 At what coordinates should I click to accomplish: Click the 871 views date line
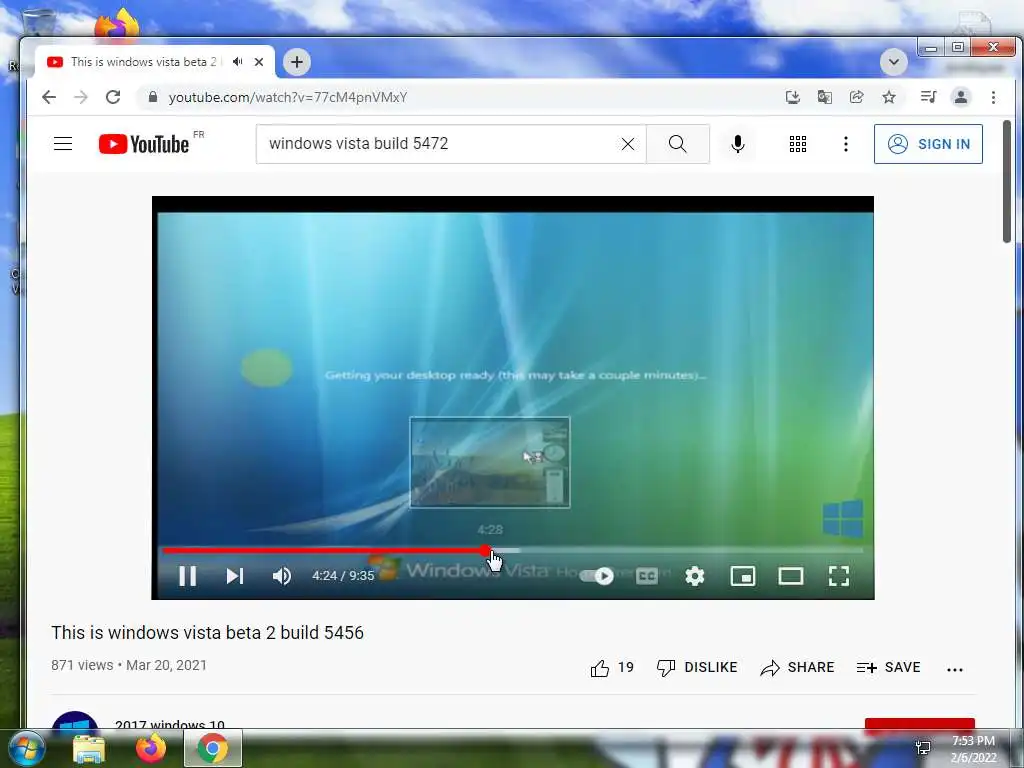[129, 665]
